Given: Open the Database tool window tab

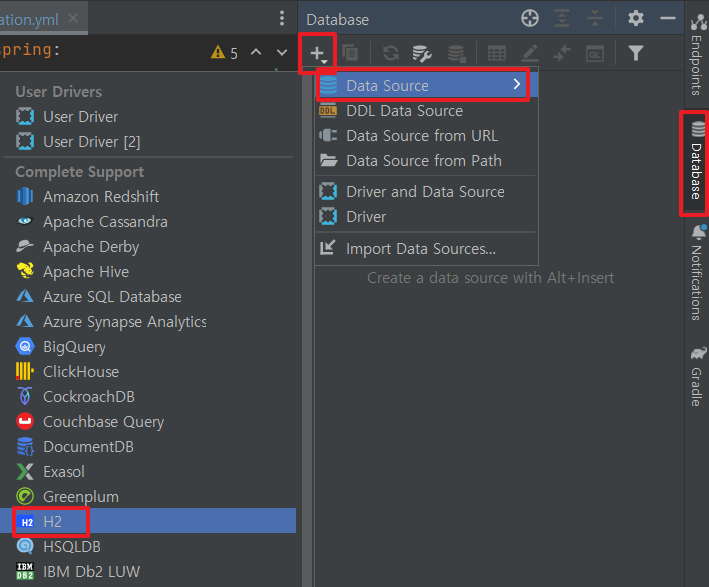Looking at the screenshot, I should [697, 162].
